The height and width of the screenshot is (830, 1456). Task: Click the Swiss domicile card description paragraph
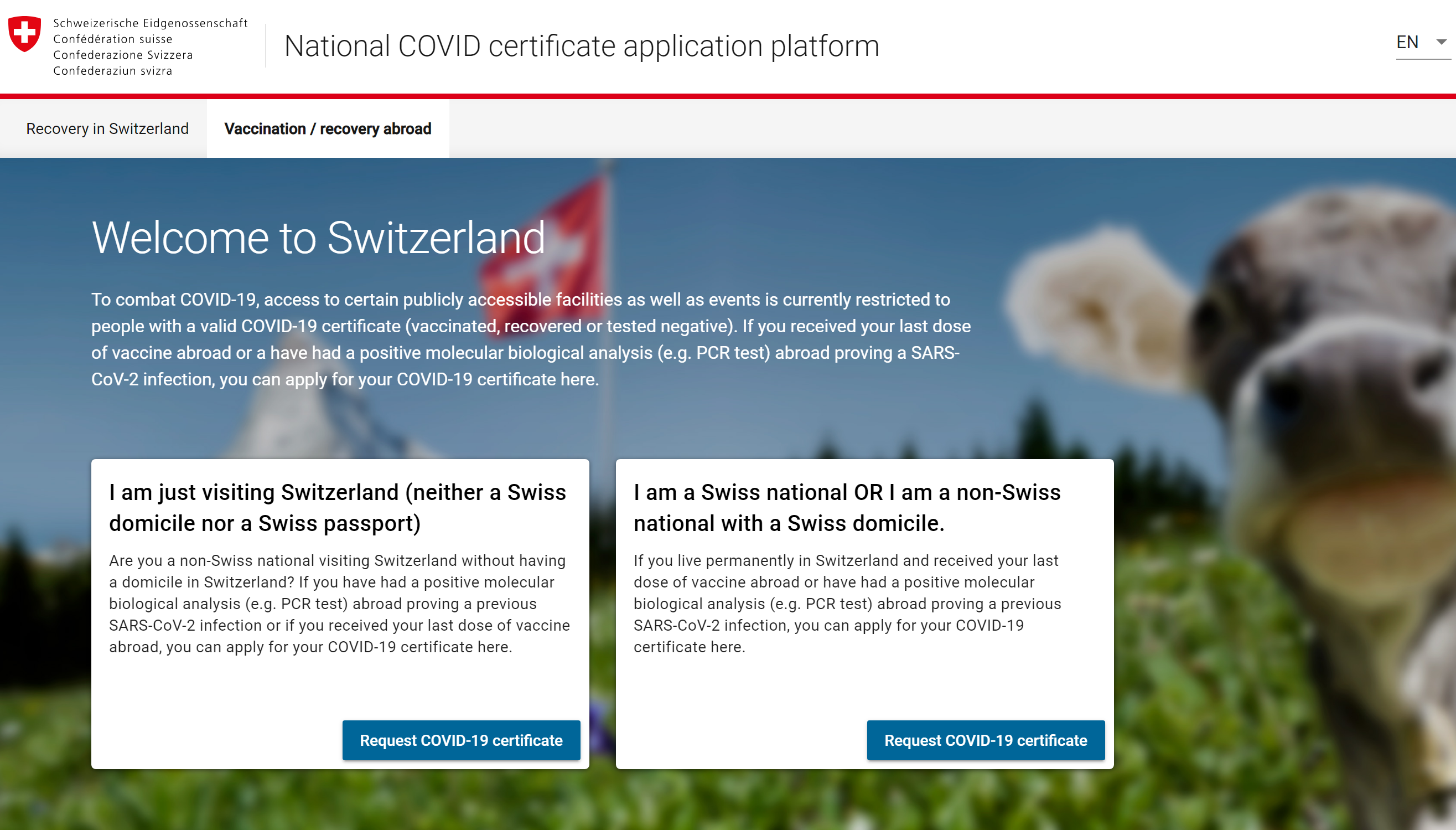pos(847,604)
